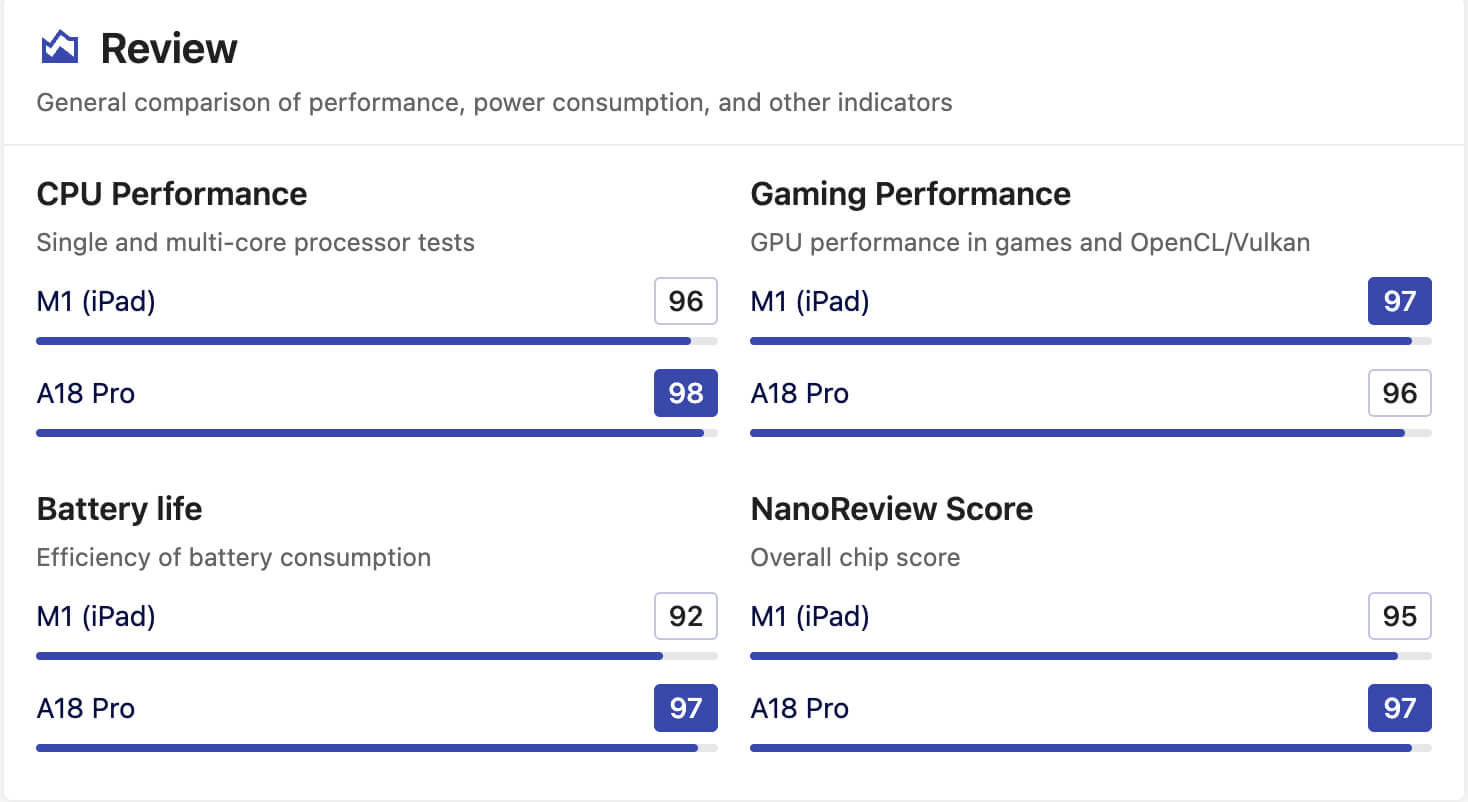Select the Gaming Performance section heading
Viewport: 1468px width, 802px height.
pos(910,194)
